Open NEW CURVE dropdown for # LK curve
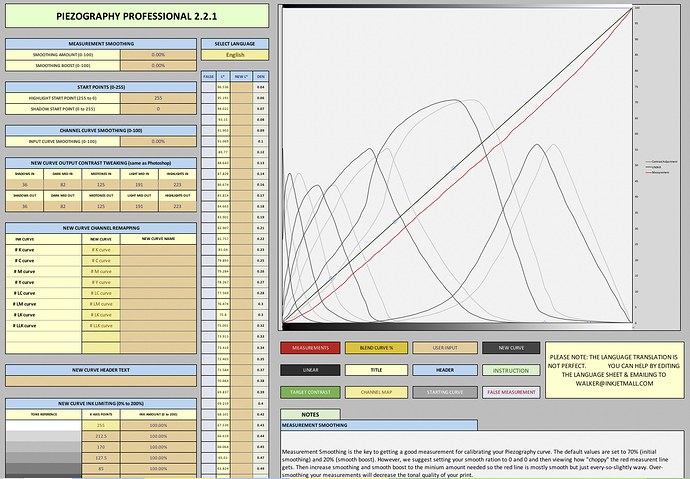This screenshot has width=690, height=479. pos(101,315)
